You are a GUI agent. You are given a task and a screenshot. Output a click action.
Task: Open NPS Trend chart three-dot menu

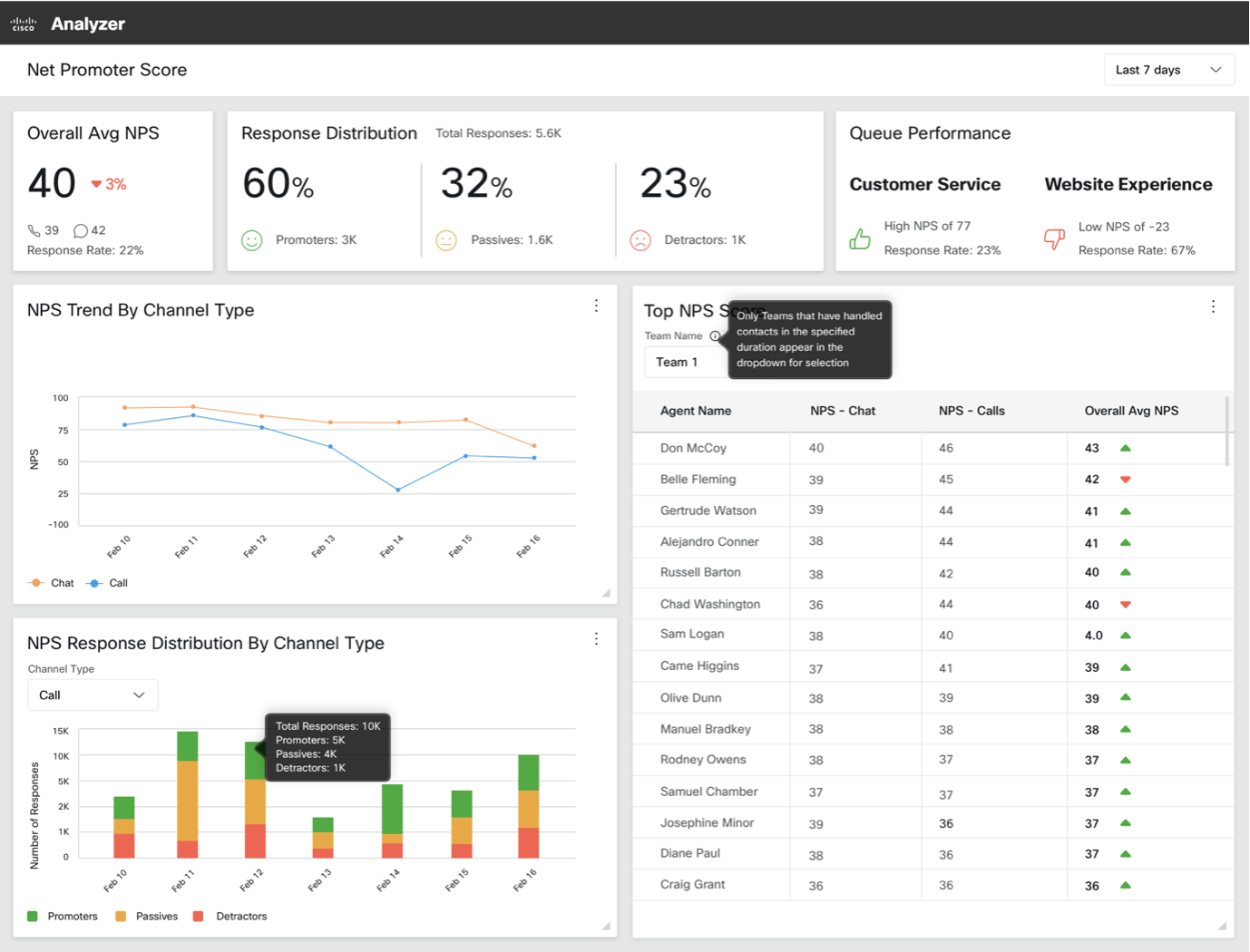click(x=596, y=306)
